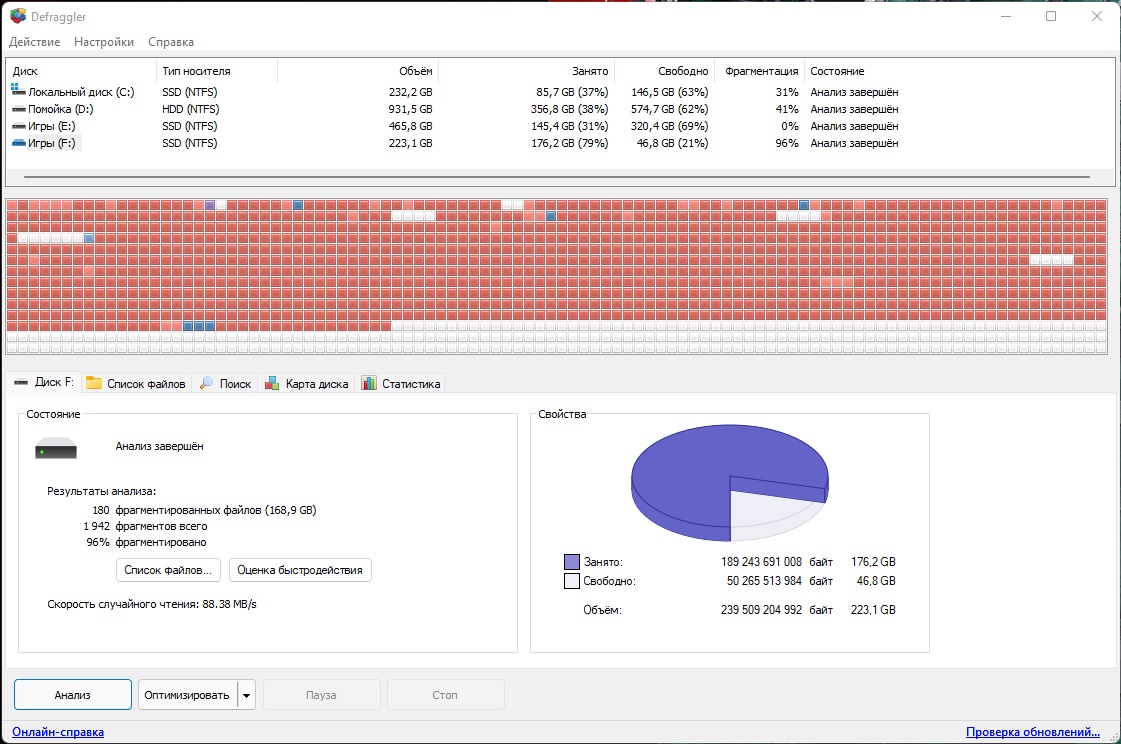Click the HDD (NTFS) media type cell
This screenshot has height=744, width=1121.
coord(191,109)
